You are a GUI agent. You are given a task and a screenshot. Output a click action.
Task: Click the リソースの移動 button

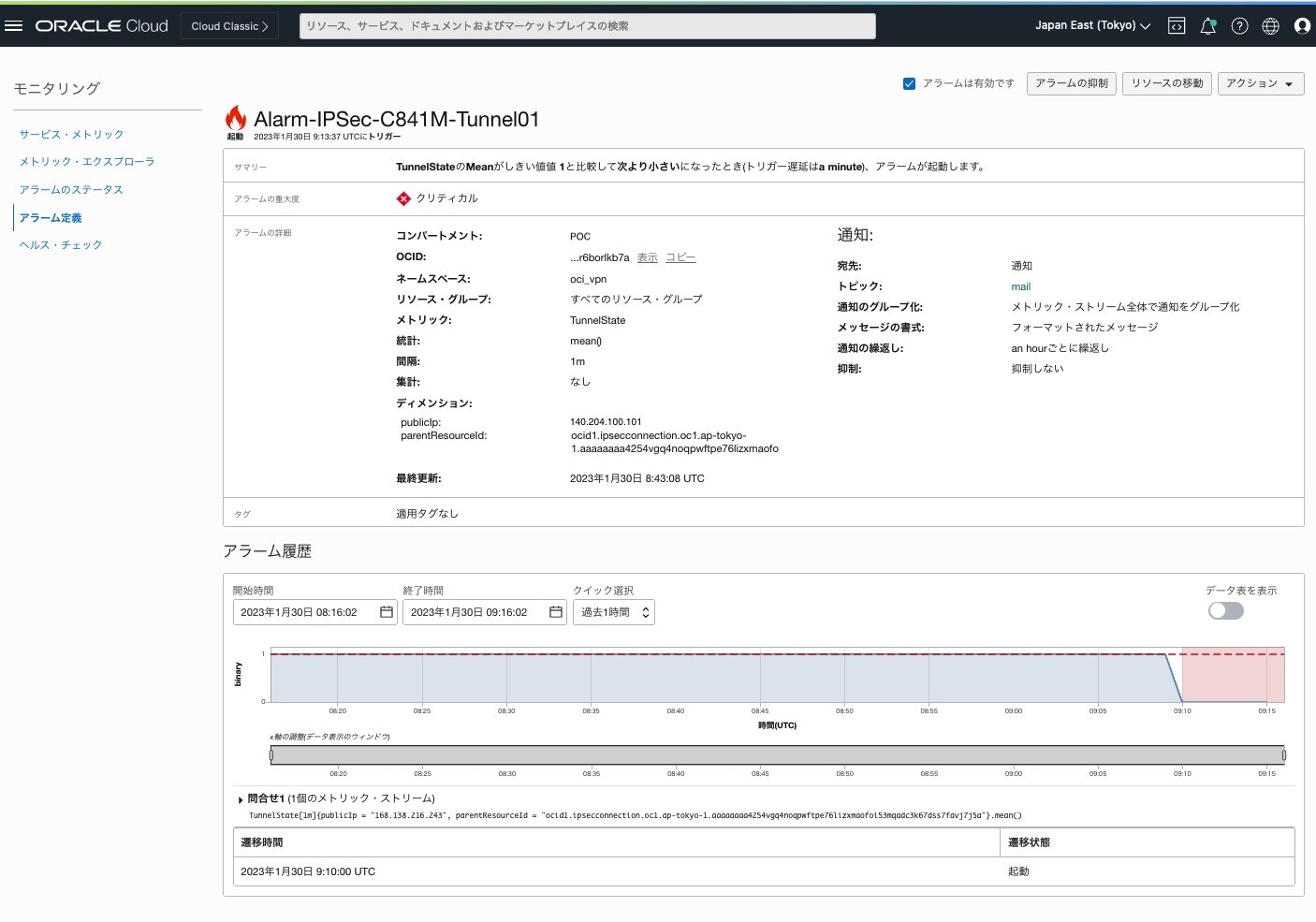1167,83
